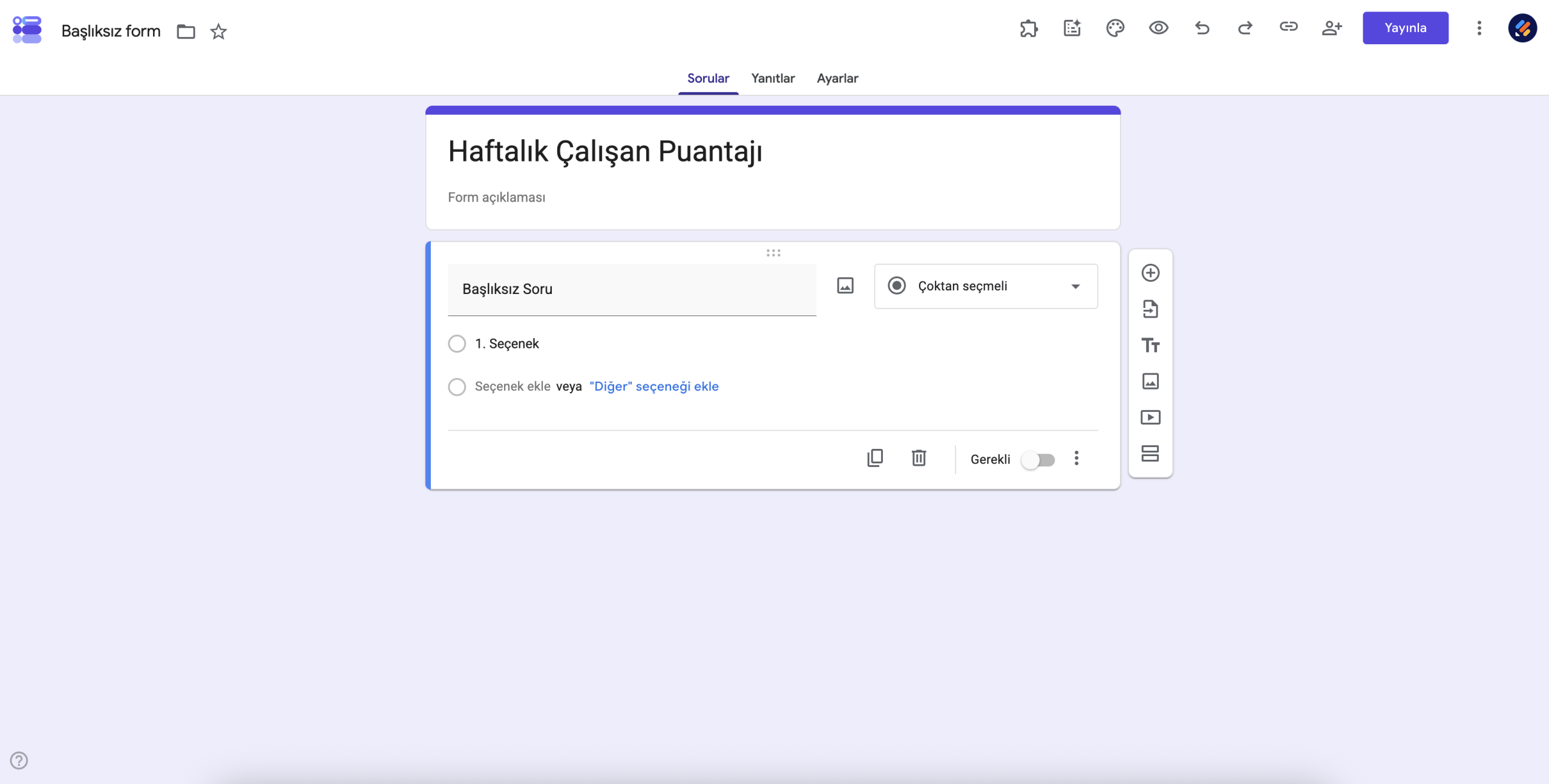Add an image from side toolbar

[x=1150, y=381]
